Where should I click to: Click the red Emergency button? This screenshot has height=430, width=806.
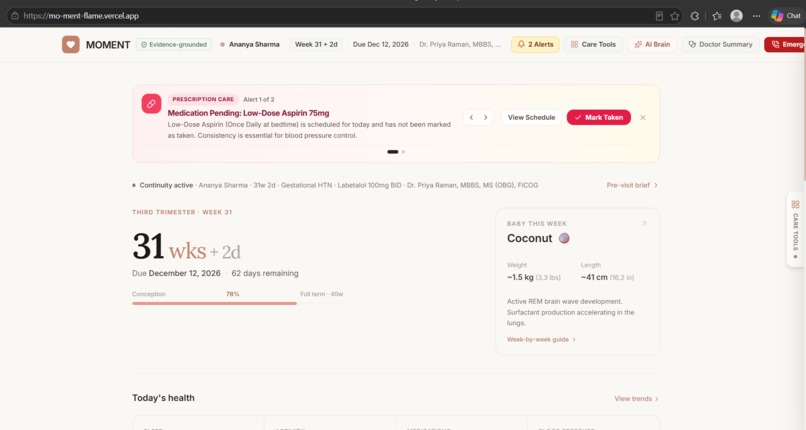click(785, 45)
